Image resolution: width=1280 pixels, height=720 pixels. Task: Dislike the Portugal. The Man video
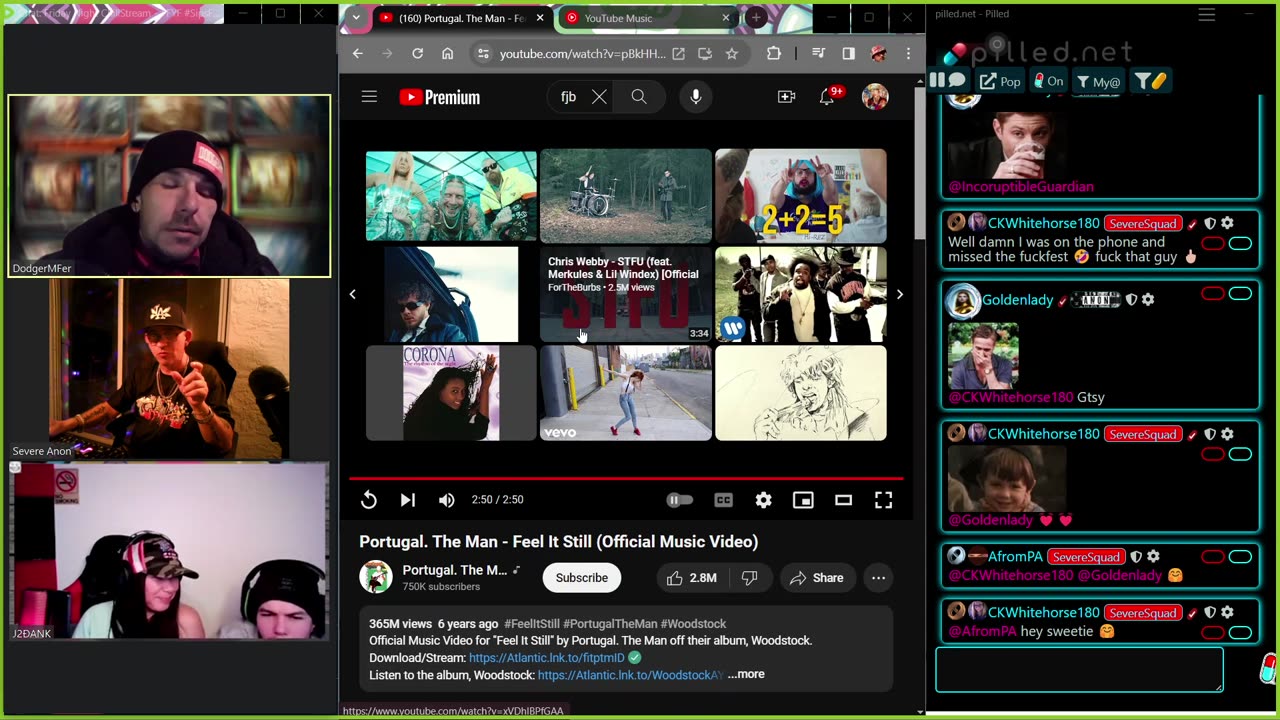pos(749,578)
